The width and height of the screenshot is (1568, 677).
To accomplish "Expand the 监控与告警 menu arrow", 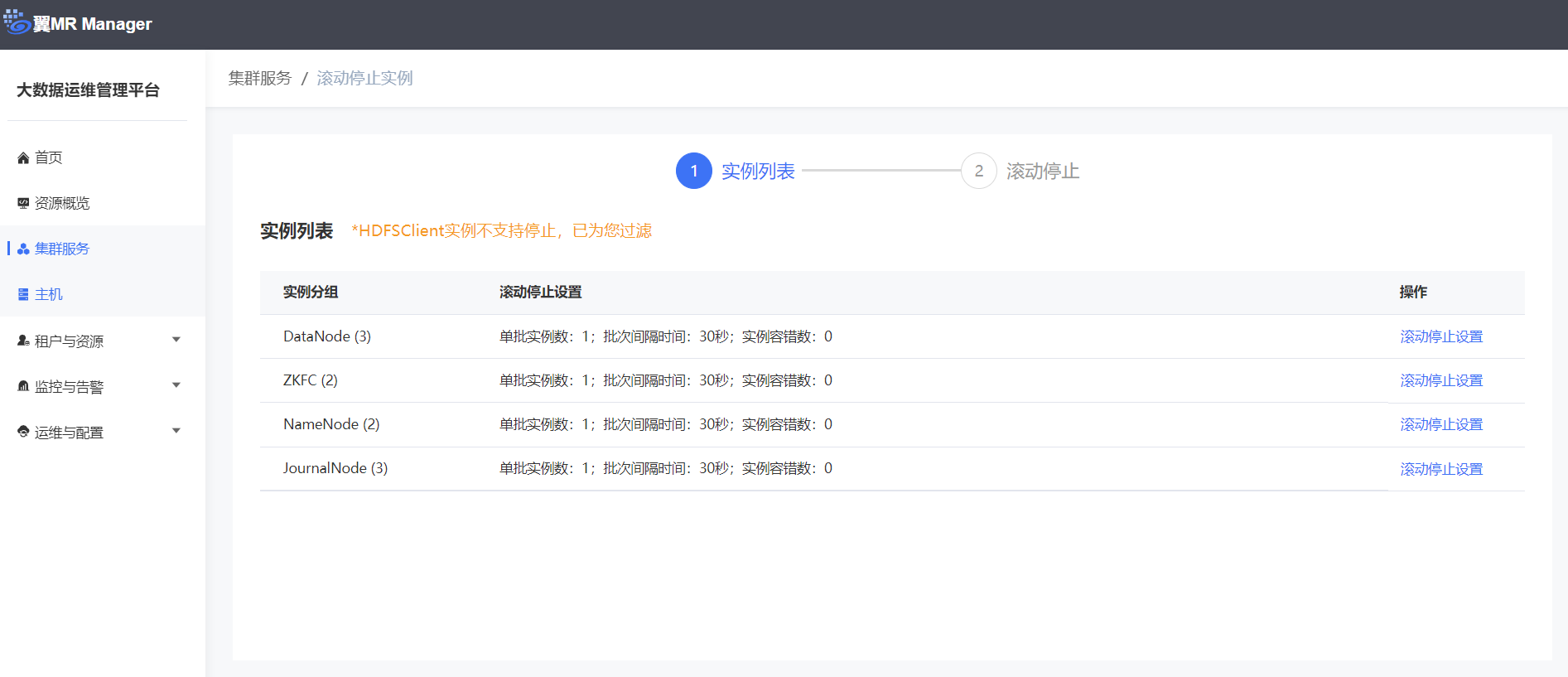I will pos(176,385).
